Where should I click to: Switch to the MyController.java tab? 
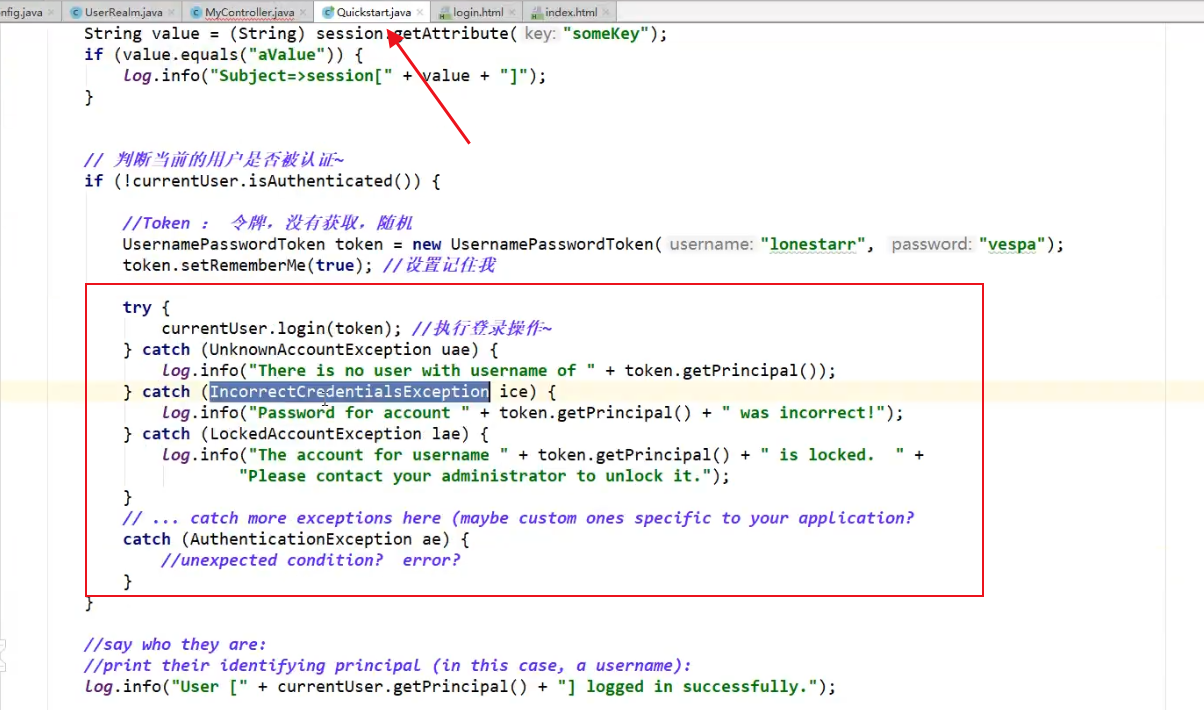[249, 12]
